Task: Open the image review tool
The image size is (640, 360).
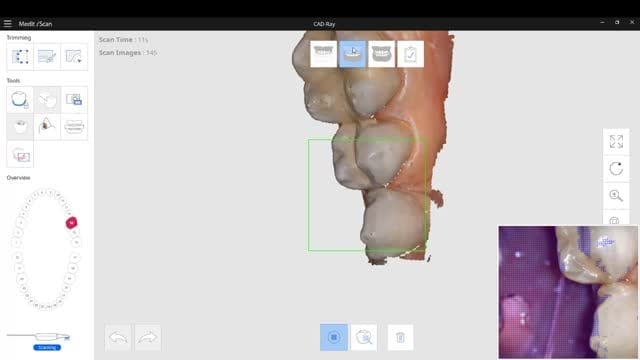Action: pos(20,154)
